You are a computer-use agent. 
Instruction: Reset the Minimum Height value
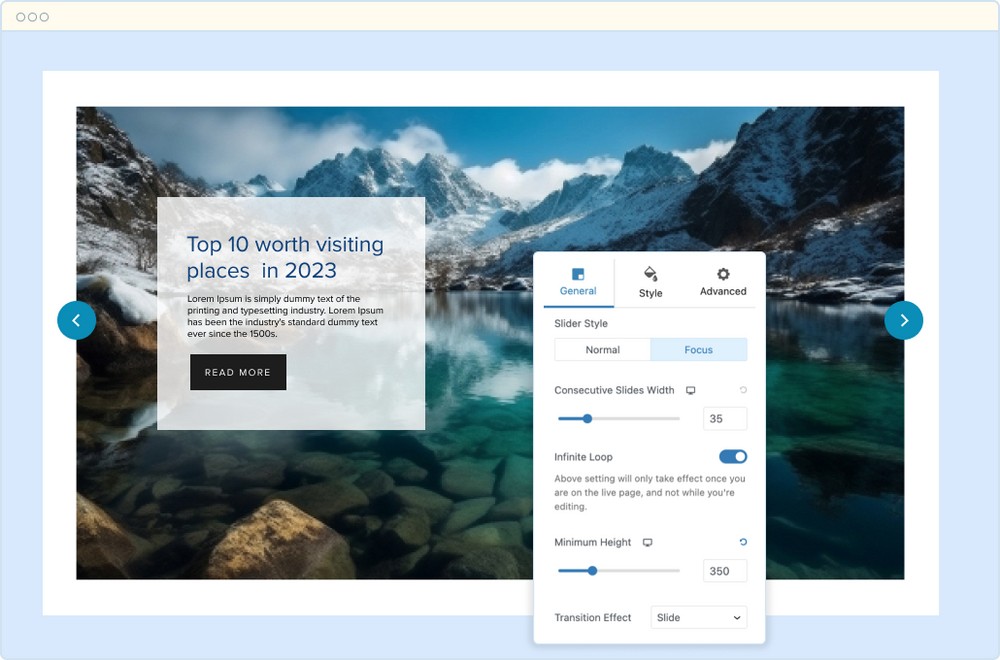(743, 543)
